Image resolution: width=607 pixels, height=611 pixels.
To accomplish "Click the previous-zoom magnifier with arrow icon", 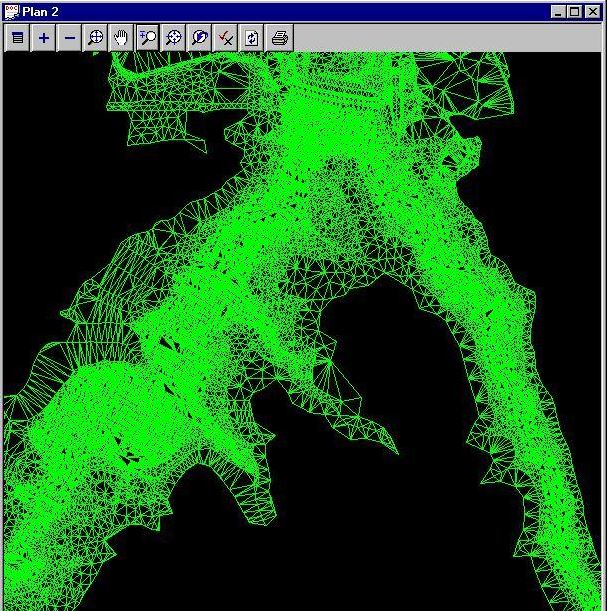I will (200, 38).
